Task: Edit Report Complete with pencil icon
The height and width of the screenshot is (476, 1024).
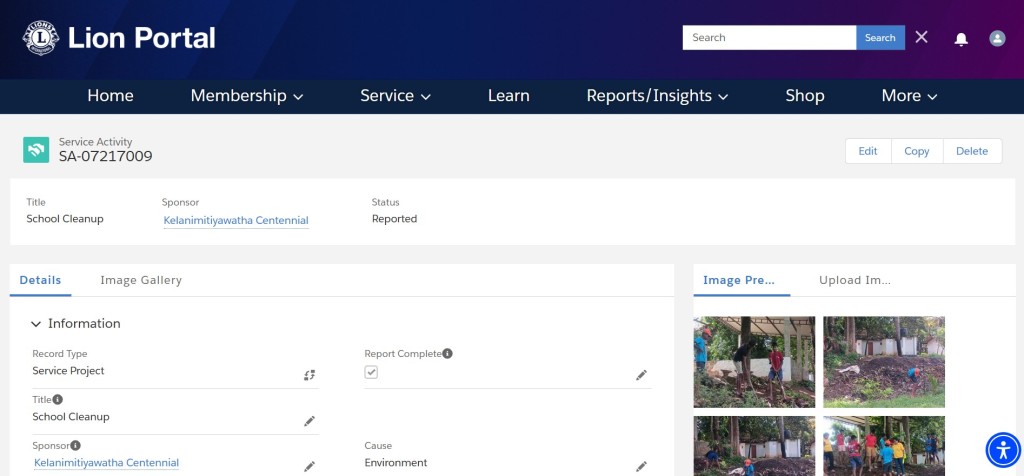Action: (x=641, y=375)
